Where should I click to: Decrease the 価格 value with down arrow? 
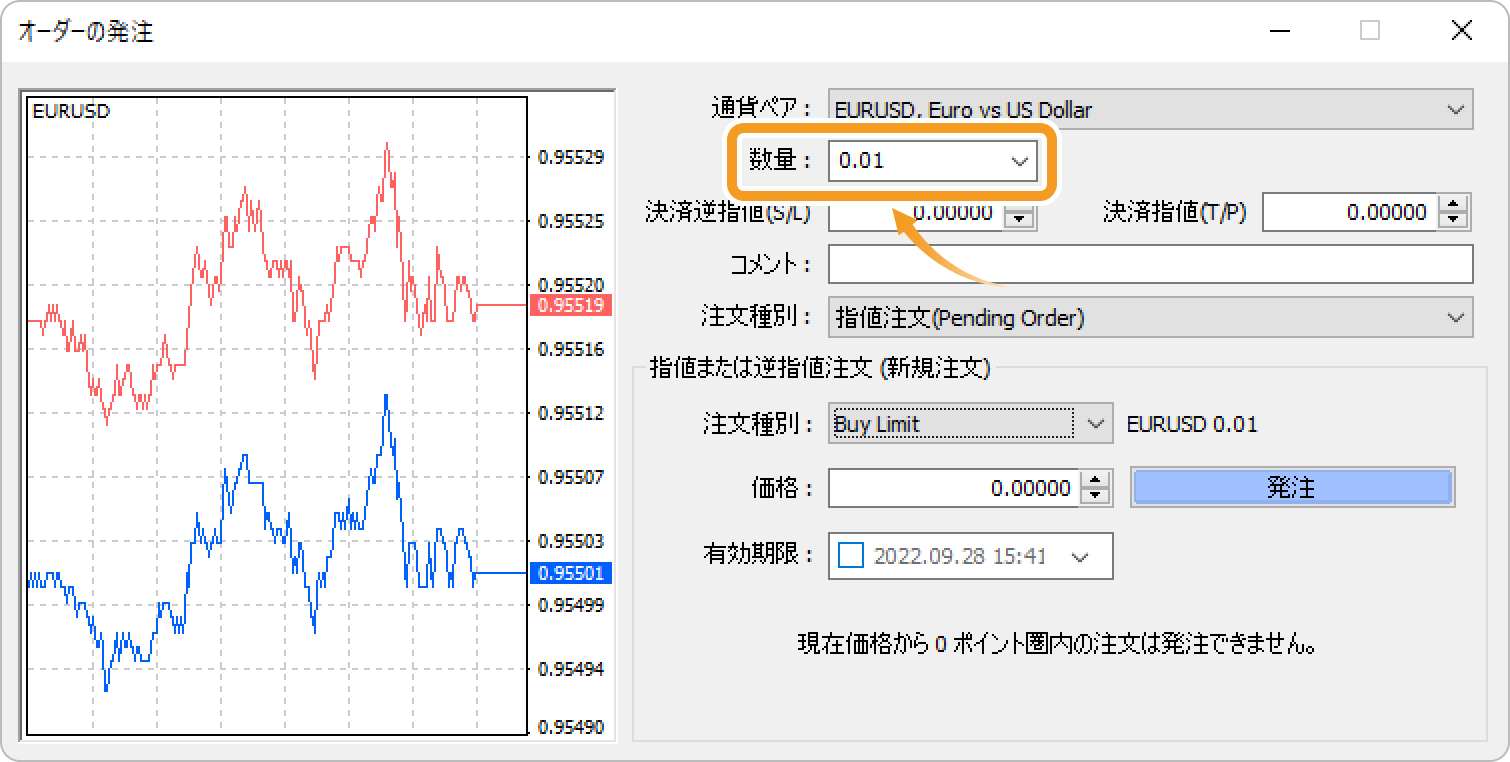(1097, 497)
